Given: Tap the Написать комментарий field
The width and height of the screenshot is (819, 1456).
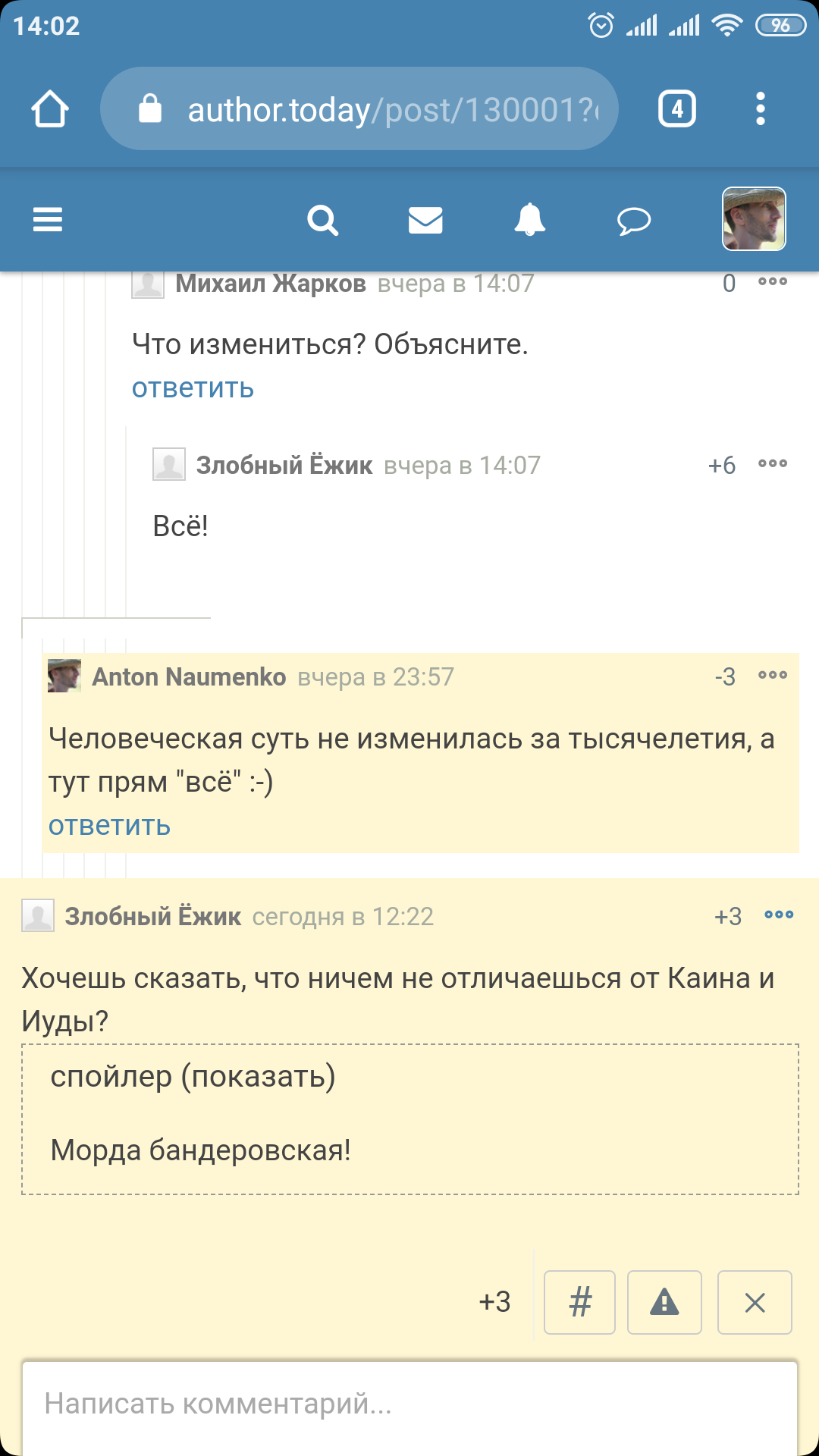Looking at the screenshot, I should pos(409,1404).
